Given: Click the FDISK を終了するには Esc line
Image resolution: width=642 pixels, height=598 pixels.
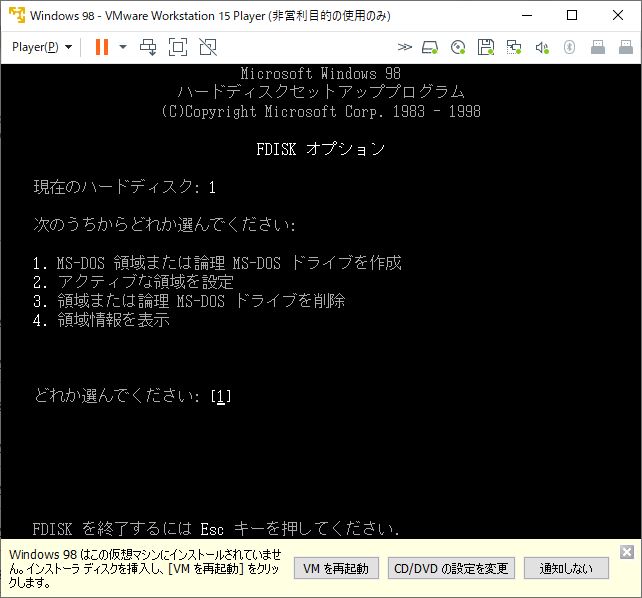Looking at the screenshot, I should [x=216, y=529].
